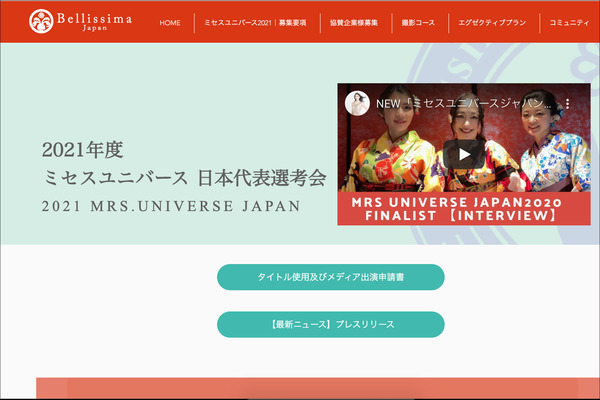
Task: Click the 【最新ニュース】プレスリリース button
Action: (x=330, y=325)
